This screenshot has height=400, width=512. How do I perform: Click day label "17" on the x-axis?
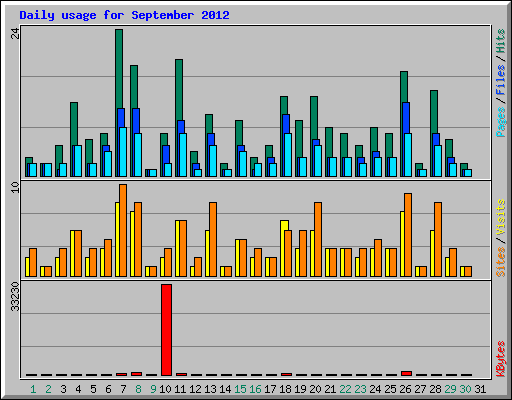[270, 389]
